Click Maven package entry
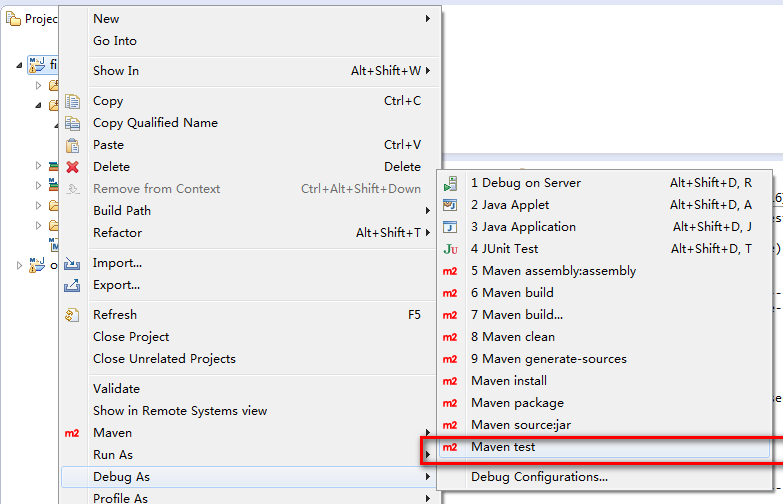The width and height of the screenshot is (783, 504). coord(517,403)
